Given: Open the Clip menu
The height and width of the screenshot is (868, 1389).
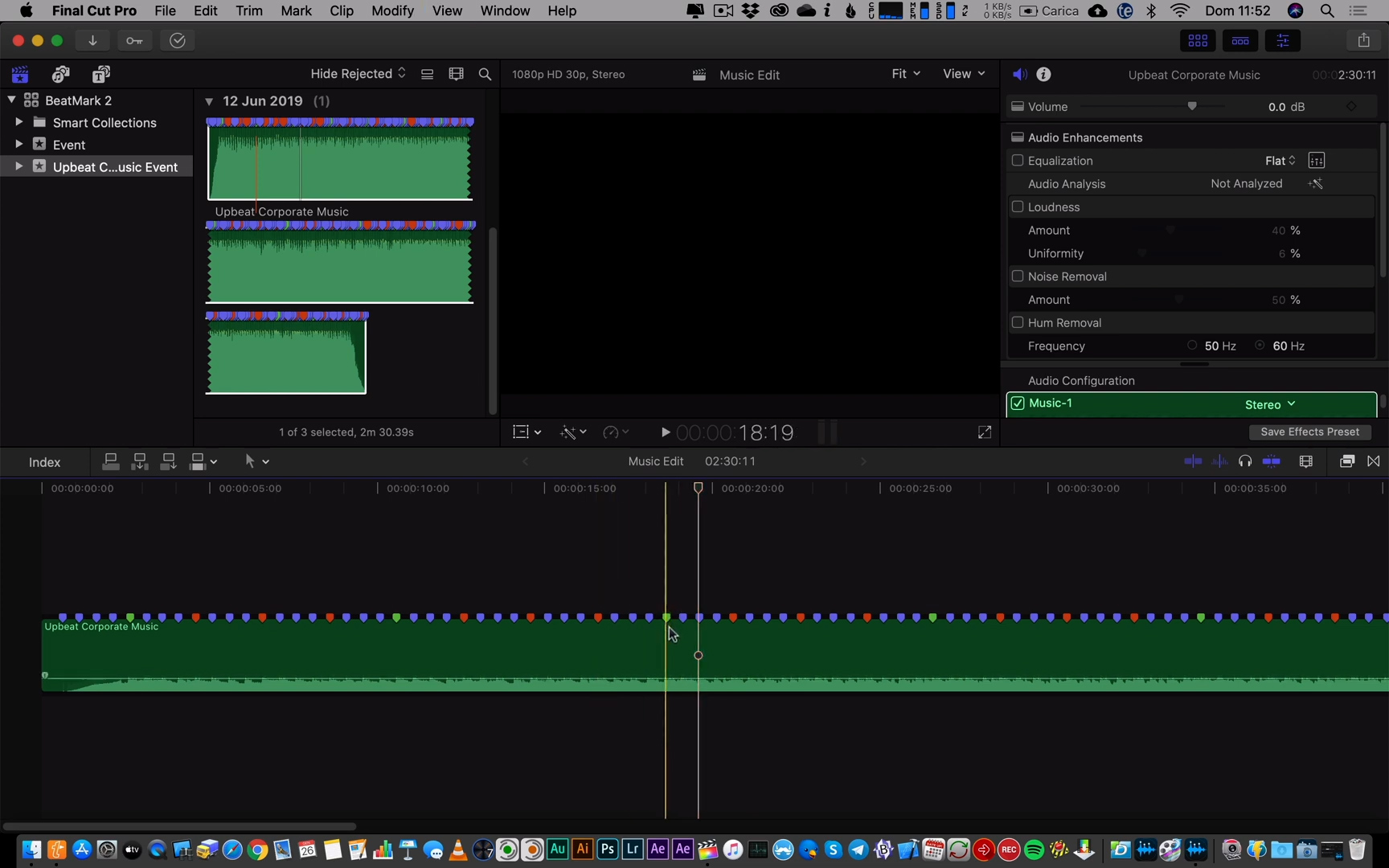Looking at the screenshot, I should coord(342,10).
